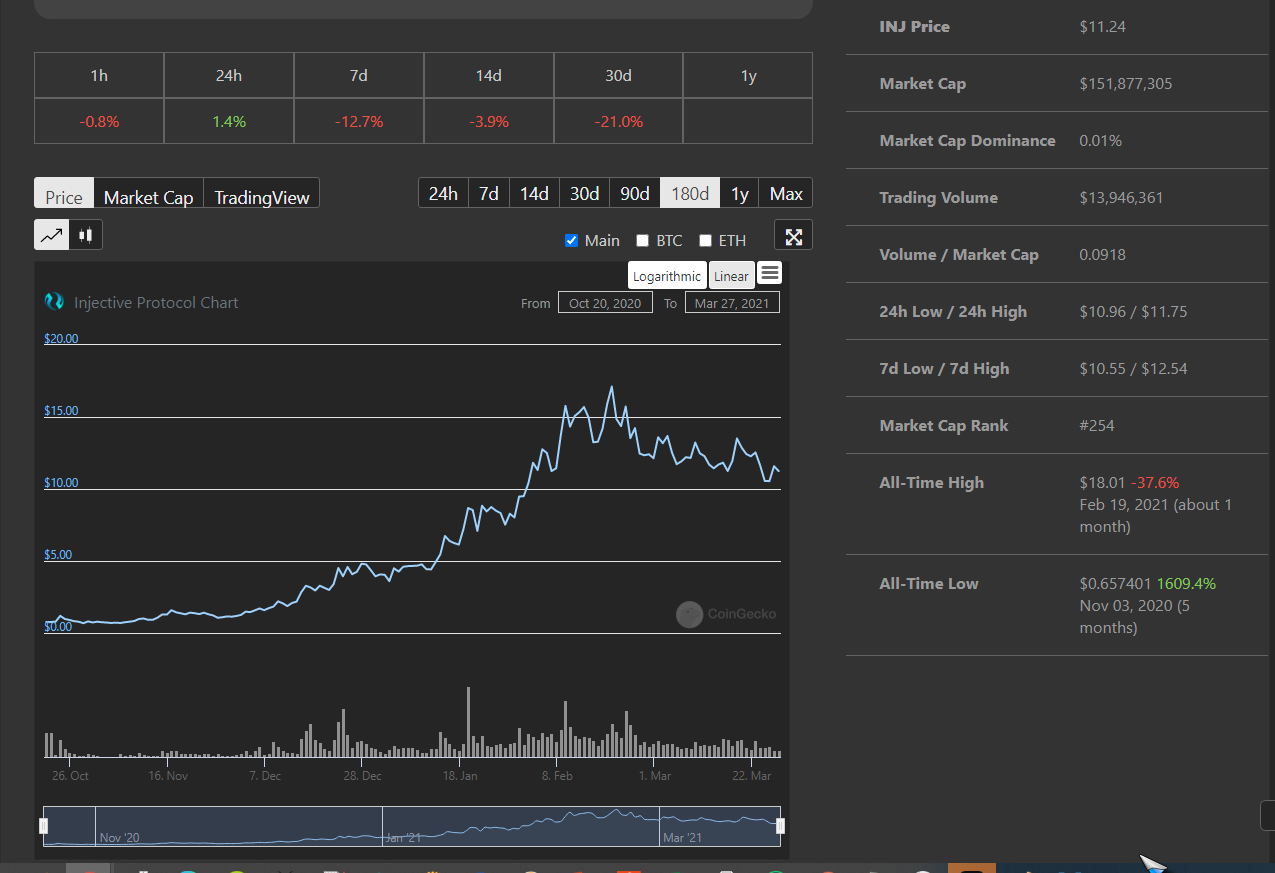
Task: Click the fullscreen expand chart icon
Action: coord(793,236)
